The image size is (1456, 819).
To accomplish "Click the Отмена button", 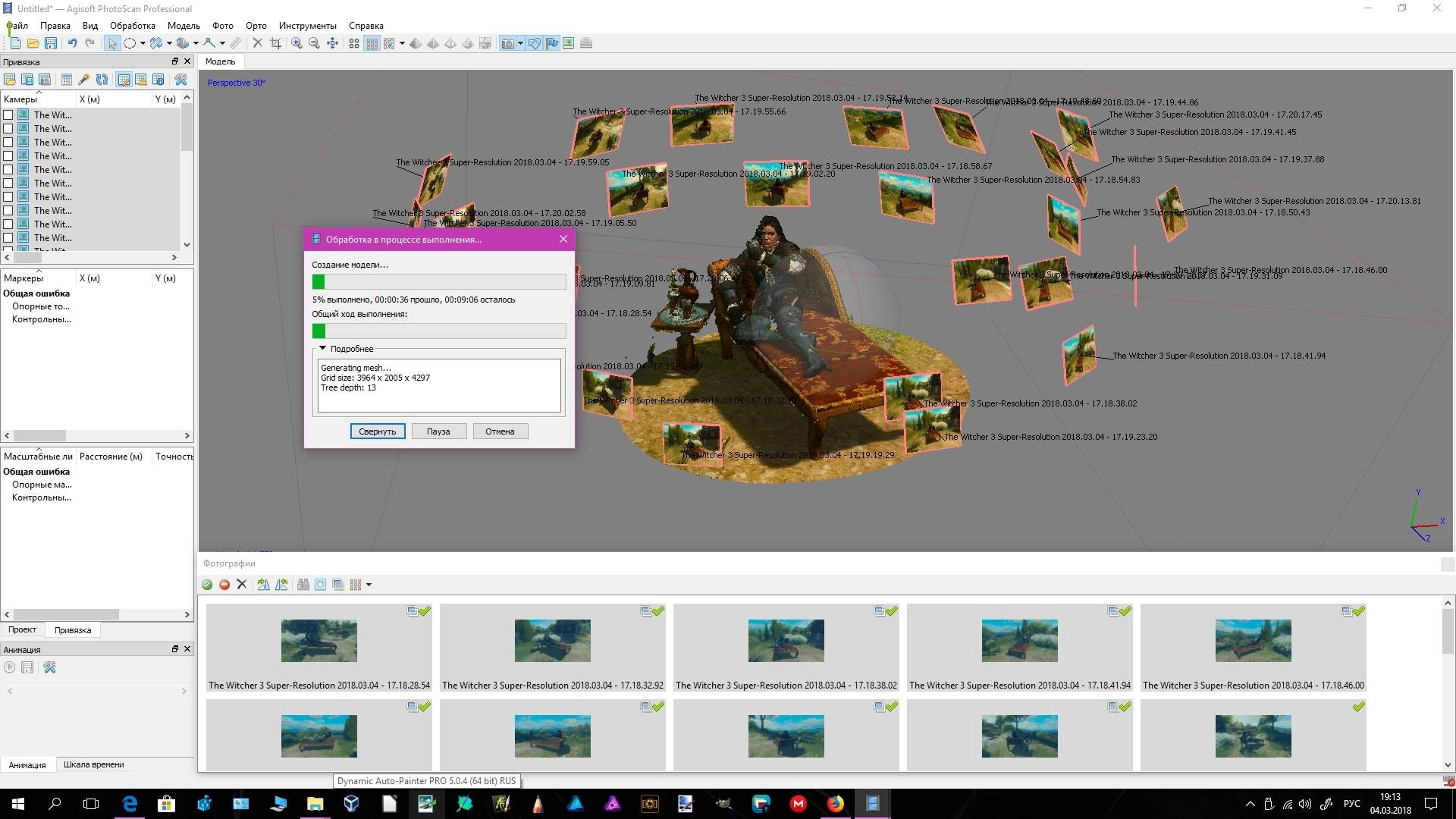I will (500, 431).
